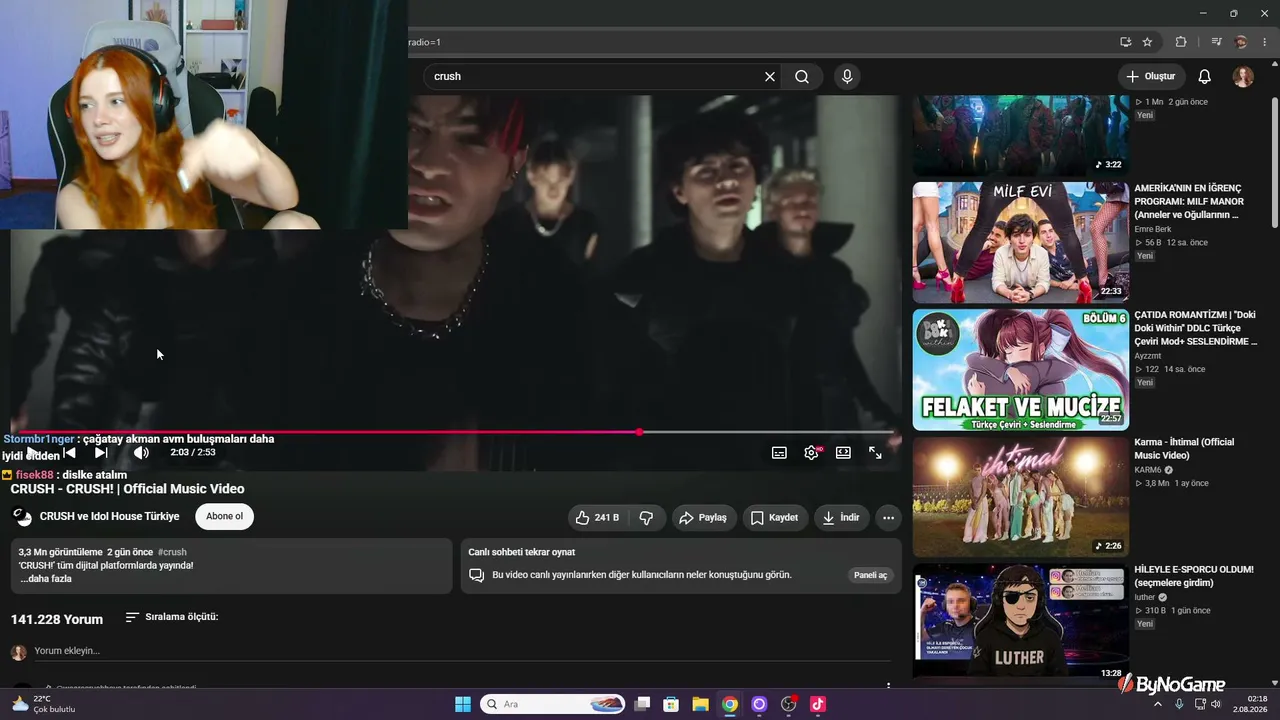The height and width of the screenshot is (720, 1280).
Task: Open network settings from tray
Action: click(1199, 704)
